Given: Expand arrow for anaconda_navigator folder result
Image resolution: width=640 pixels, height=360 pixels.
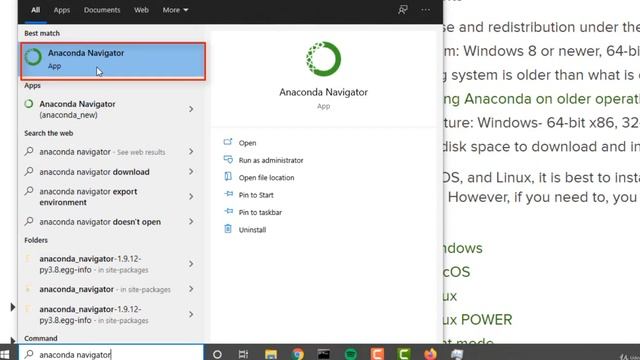Looking at the screenshot, I should coord(191,289).
